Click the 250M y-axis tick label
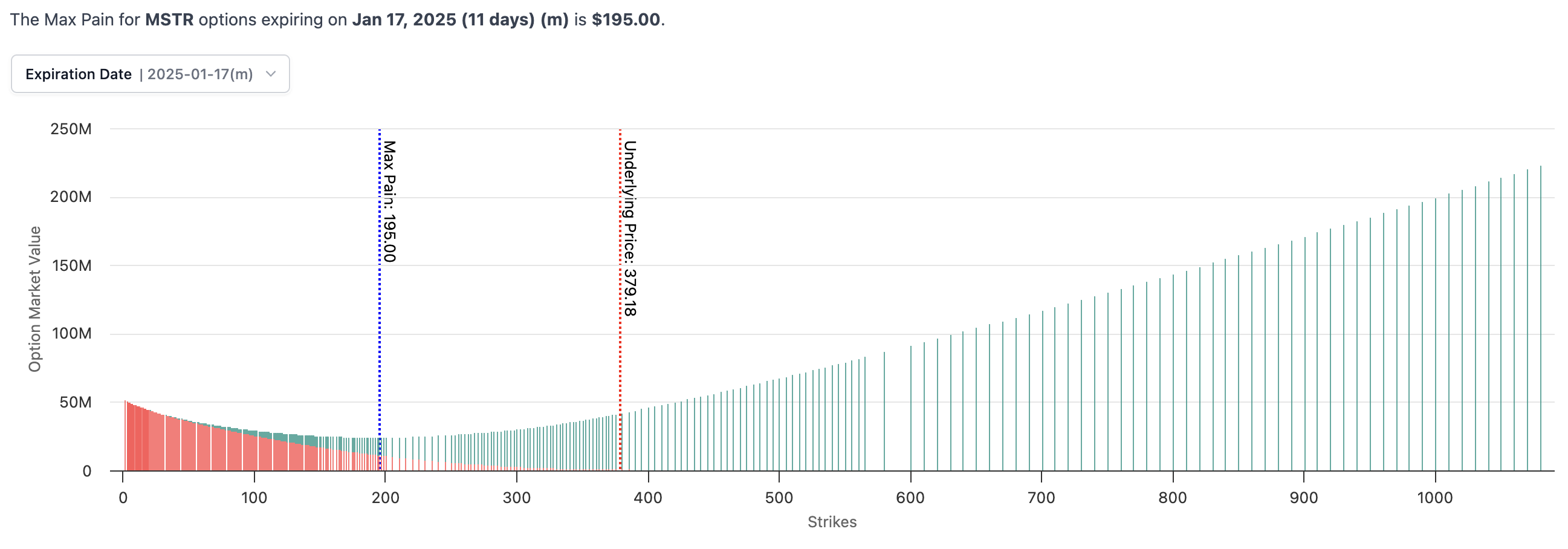 tap(71, 129)
